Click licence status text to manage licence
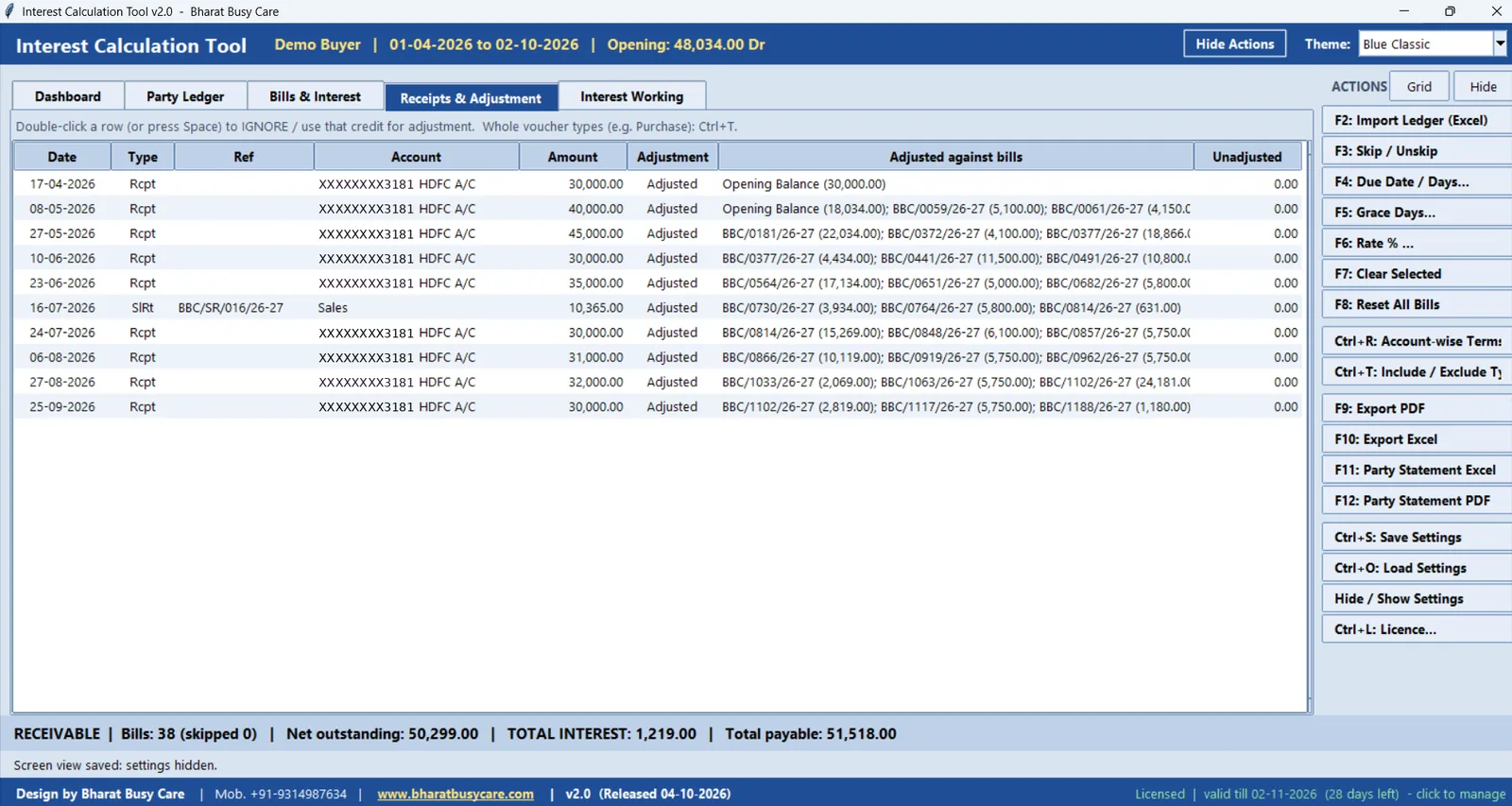The width and height of the screenshot is (1512, 806). pos(1320,794)
